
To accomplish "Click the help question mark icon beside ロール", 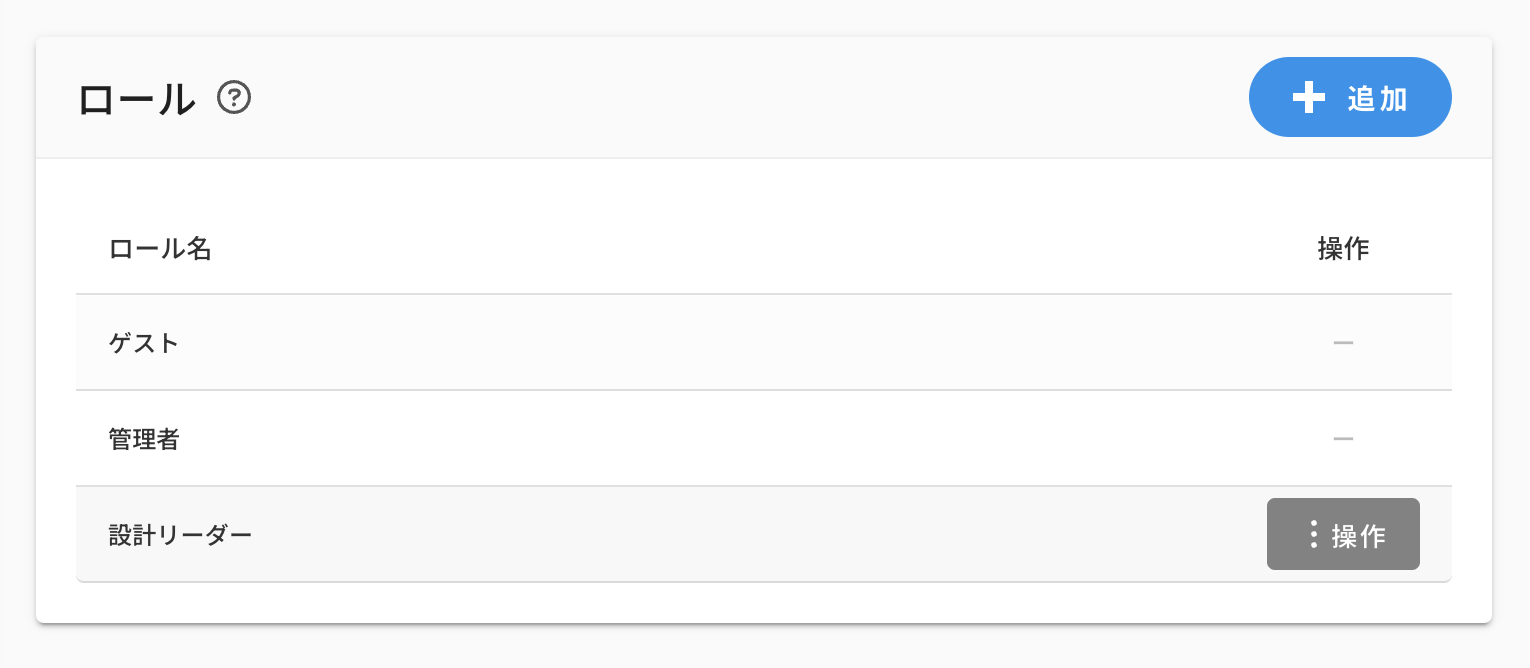I will [x=234, y=98].
